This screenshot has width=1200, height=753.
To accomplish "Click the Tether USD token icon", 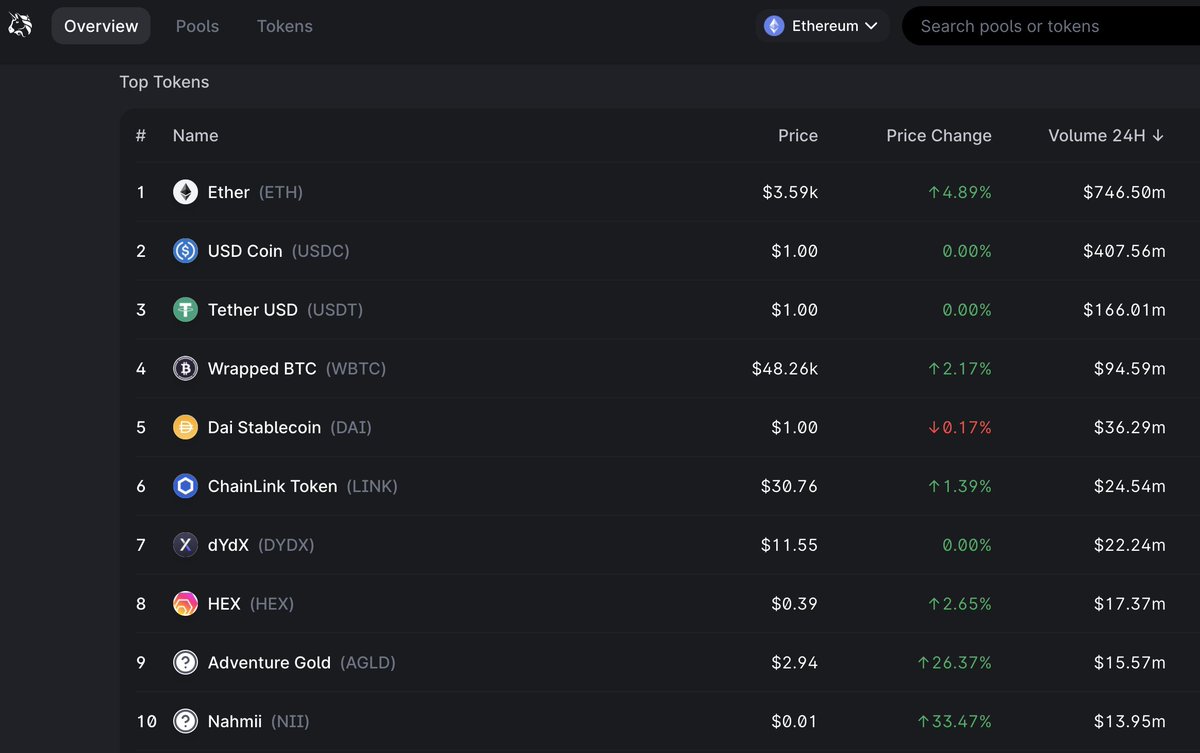I will click(x=185, y=310).
